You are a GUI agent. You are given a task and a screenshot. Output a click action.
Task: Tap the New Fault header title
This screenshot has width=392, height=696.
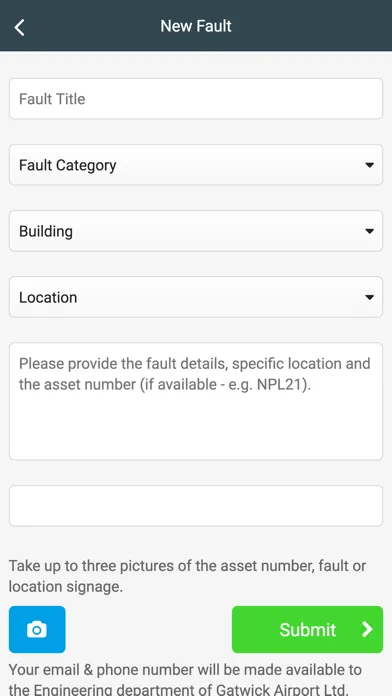(x=196, y=26)
